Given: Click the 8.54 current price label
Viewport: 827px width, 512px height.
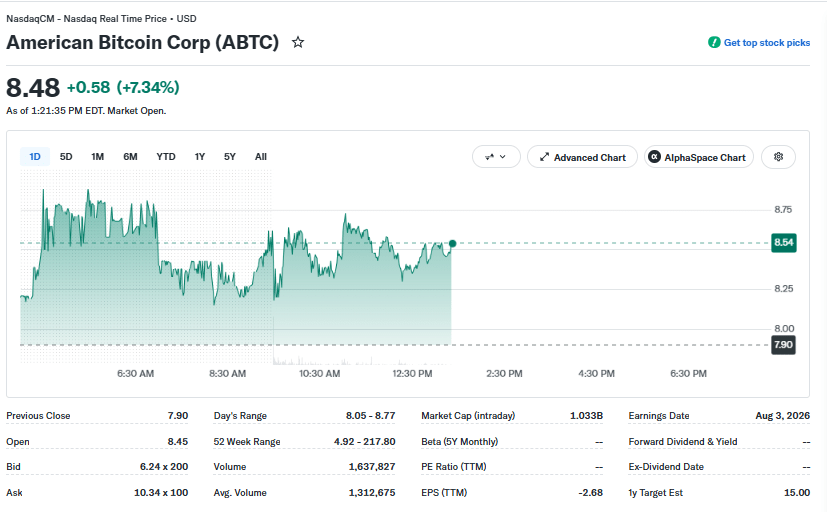Looking at the screenshot, I should 783,243.
